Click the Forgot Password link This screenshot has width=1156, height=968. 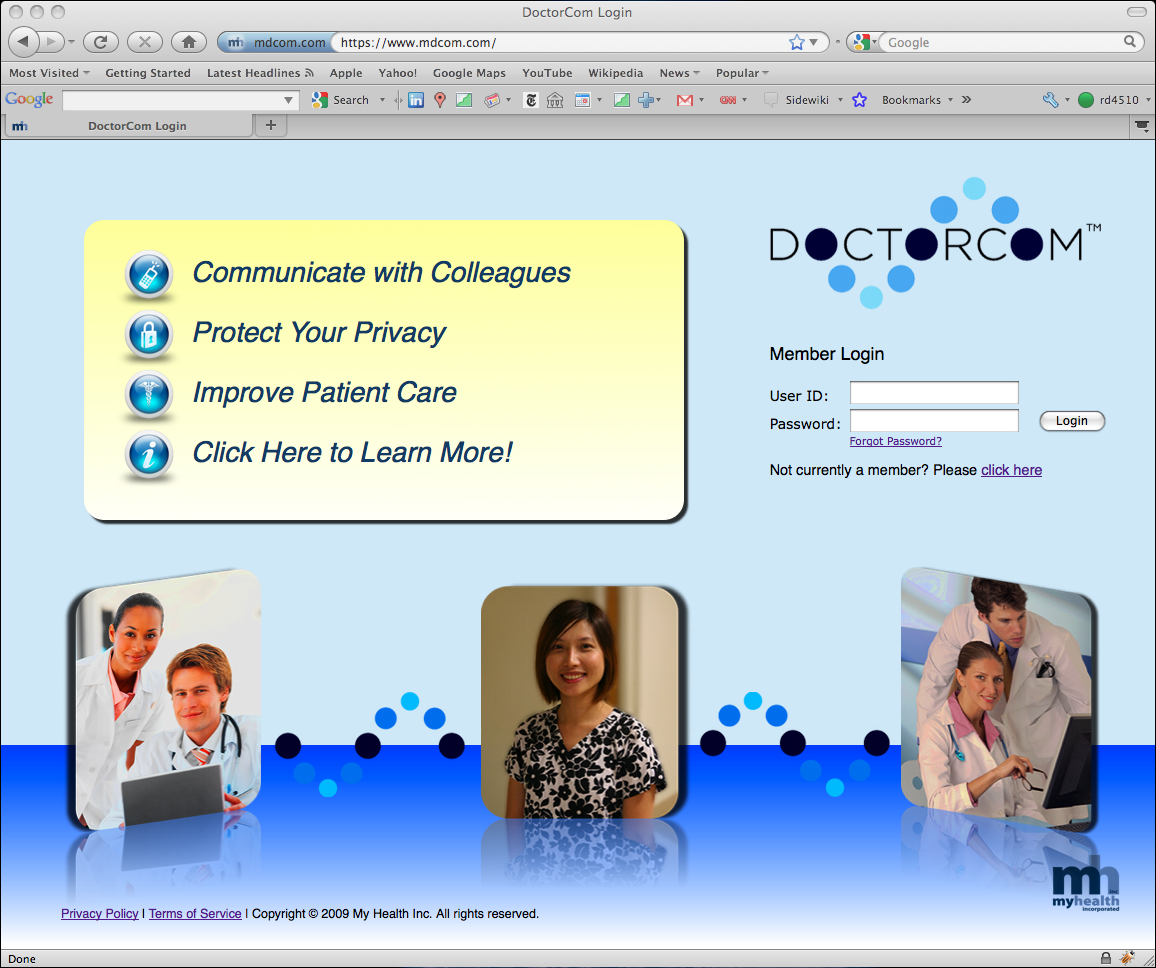tap(895, 441)
